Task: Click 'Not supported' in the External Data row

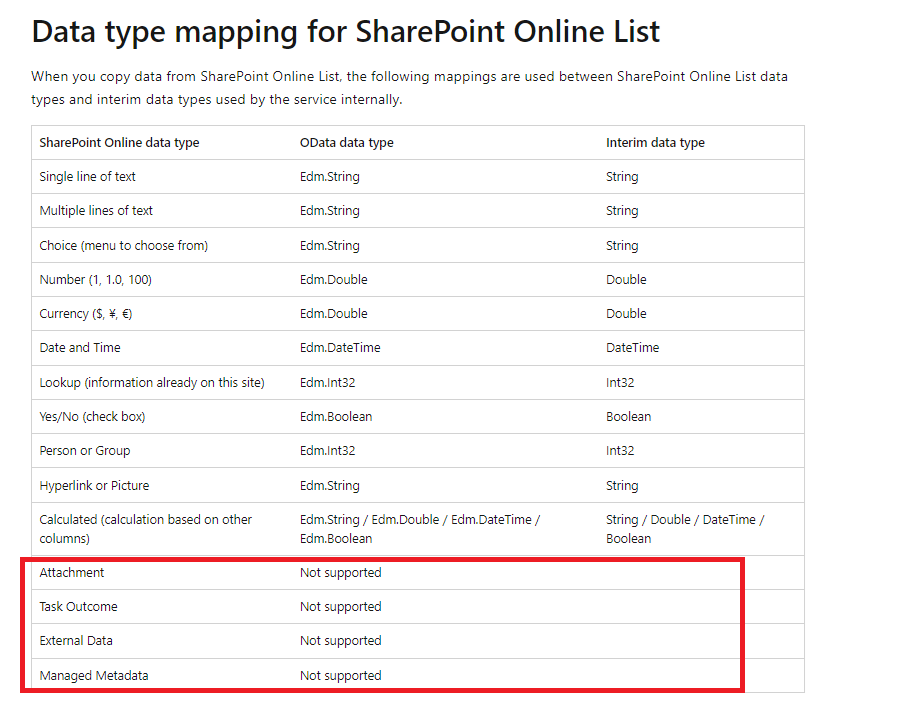Action: tap(341, 640)
